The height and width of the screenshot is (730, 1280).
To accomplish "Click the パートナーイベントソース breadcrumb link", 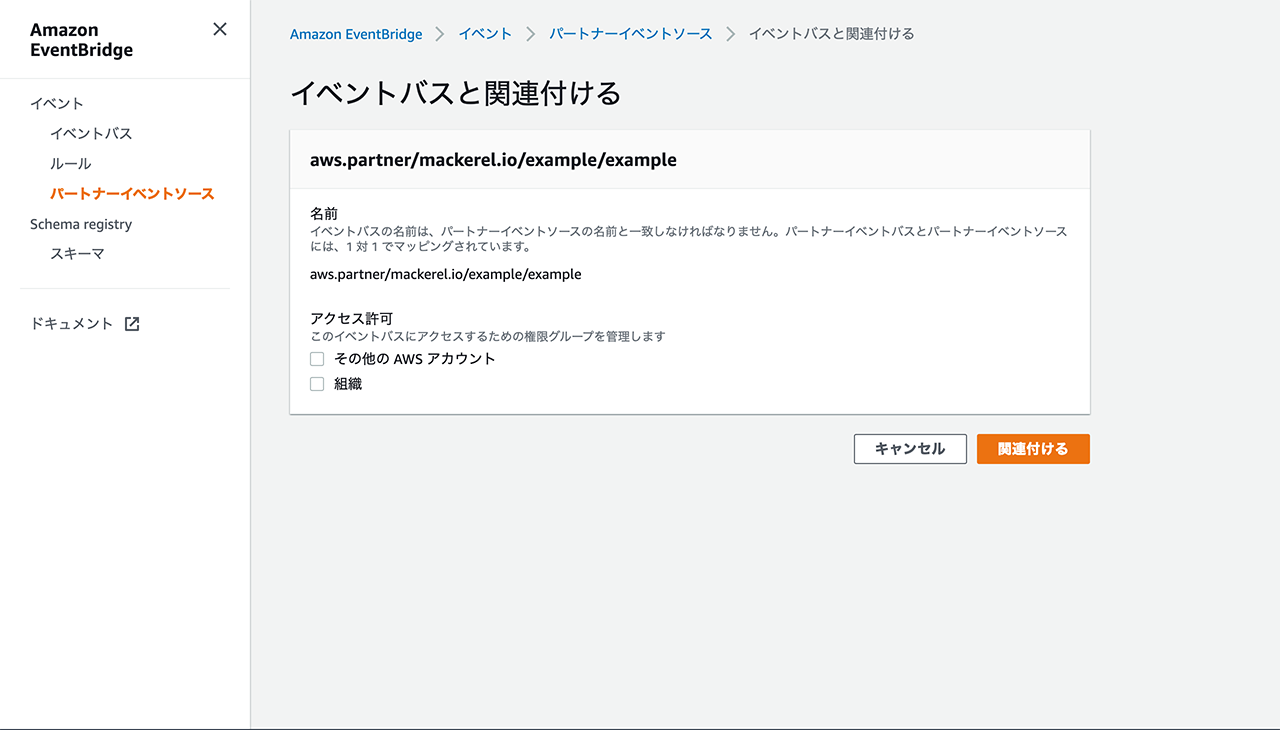I will tap(631, 34).
